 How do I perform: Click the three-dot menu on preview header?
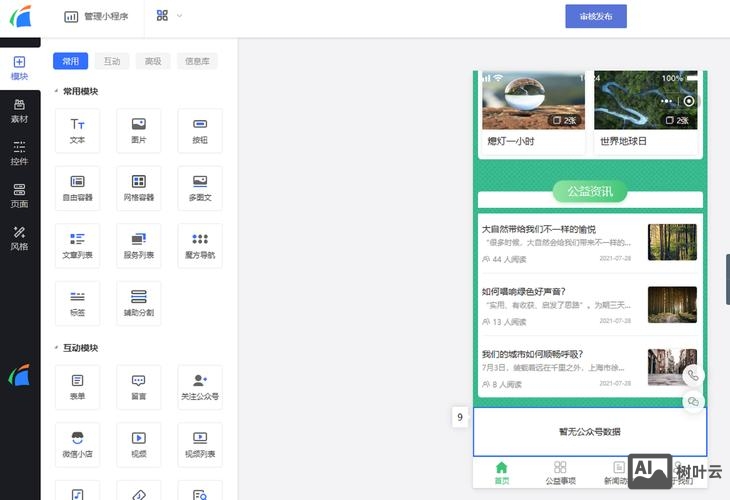click(666, 101)
